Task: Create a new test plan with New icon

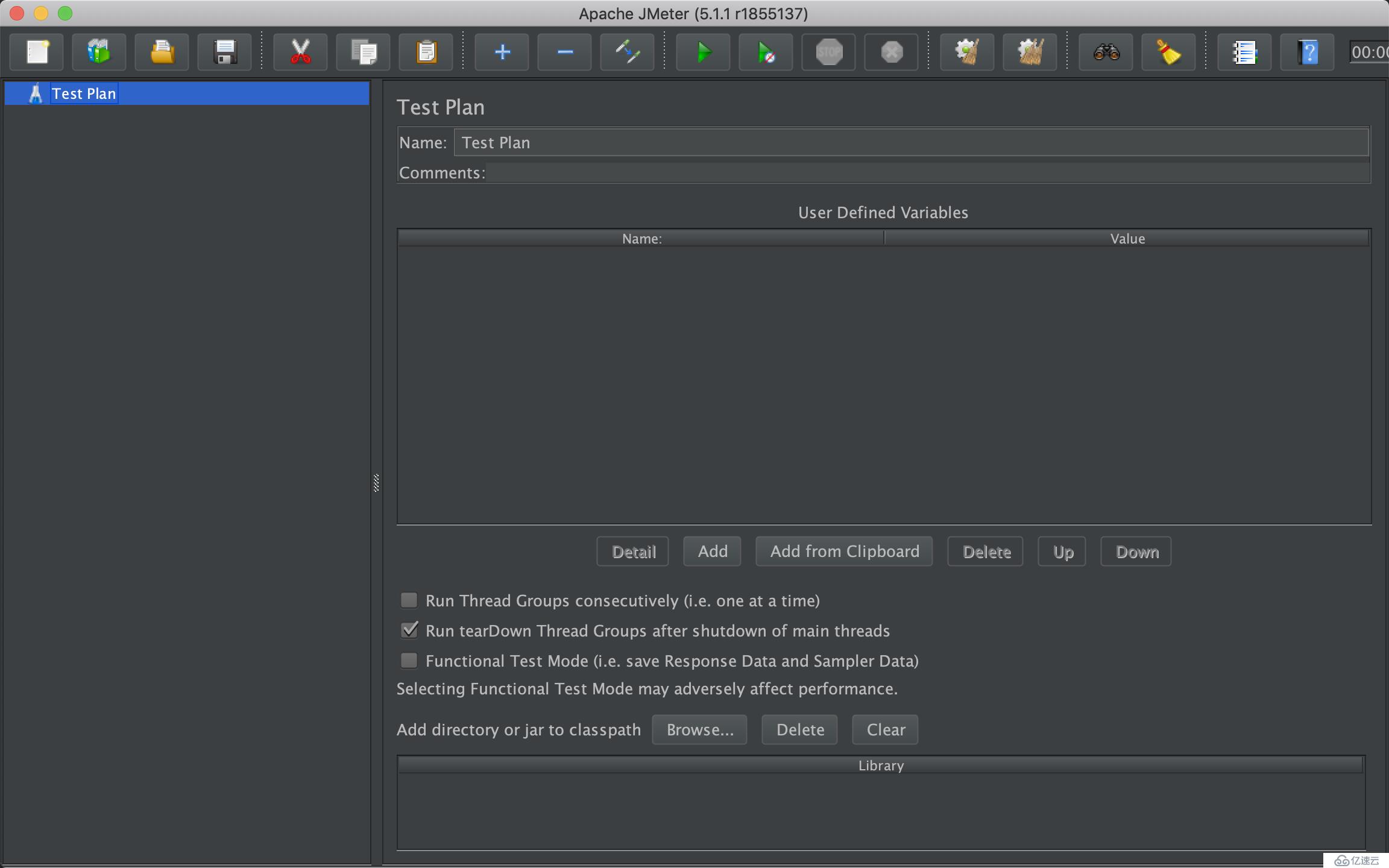Action: pos(37,52)
